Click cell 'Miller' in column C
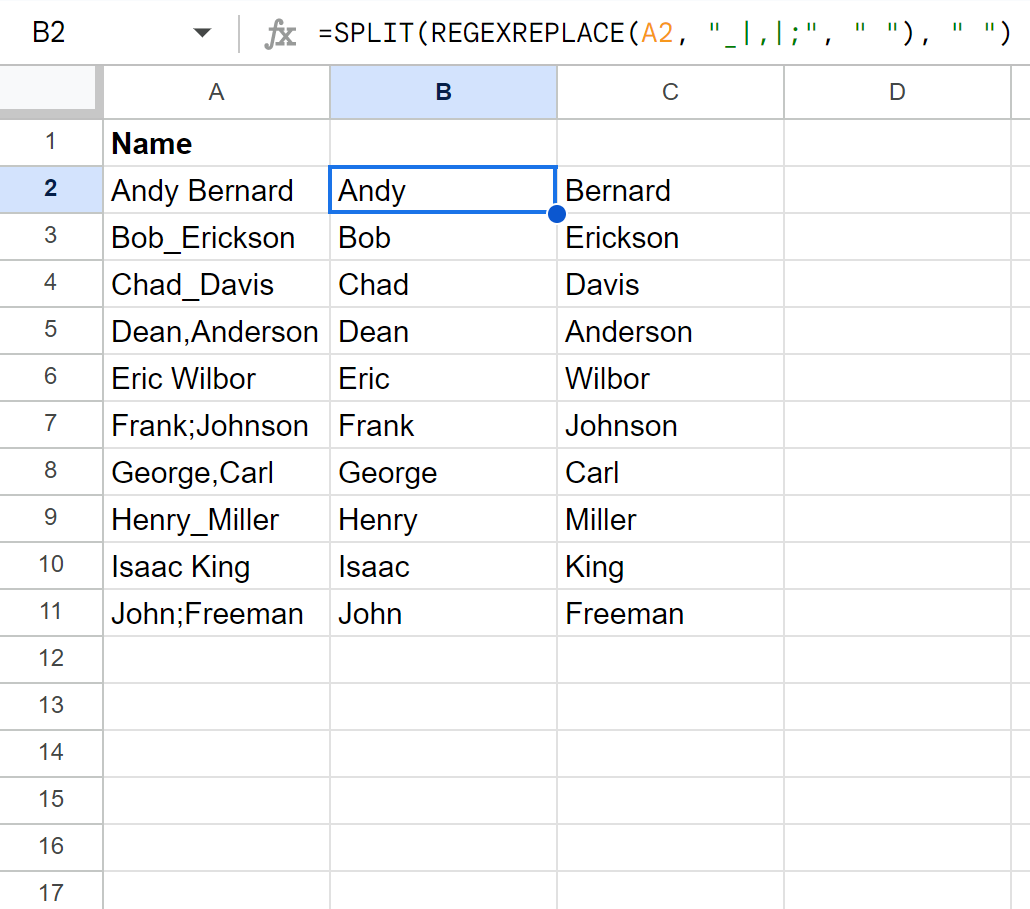This screenshot has height=909, width=1030. point(670,519)
